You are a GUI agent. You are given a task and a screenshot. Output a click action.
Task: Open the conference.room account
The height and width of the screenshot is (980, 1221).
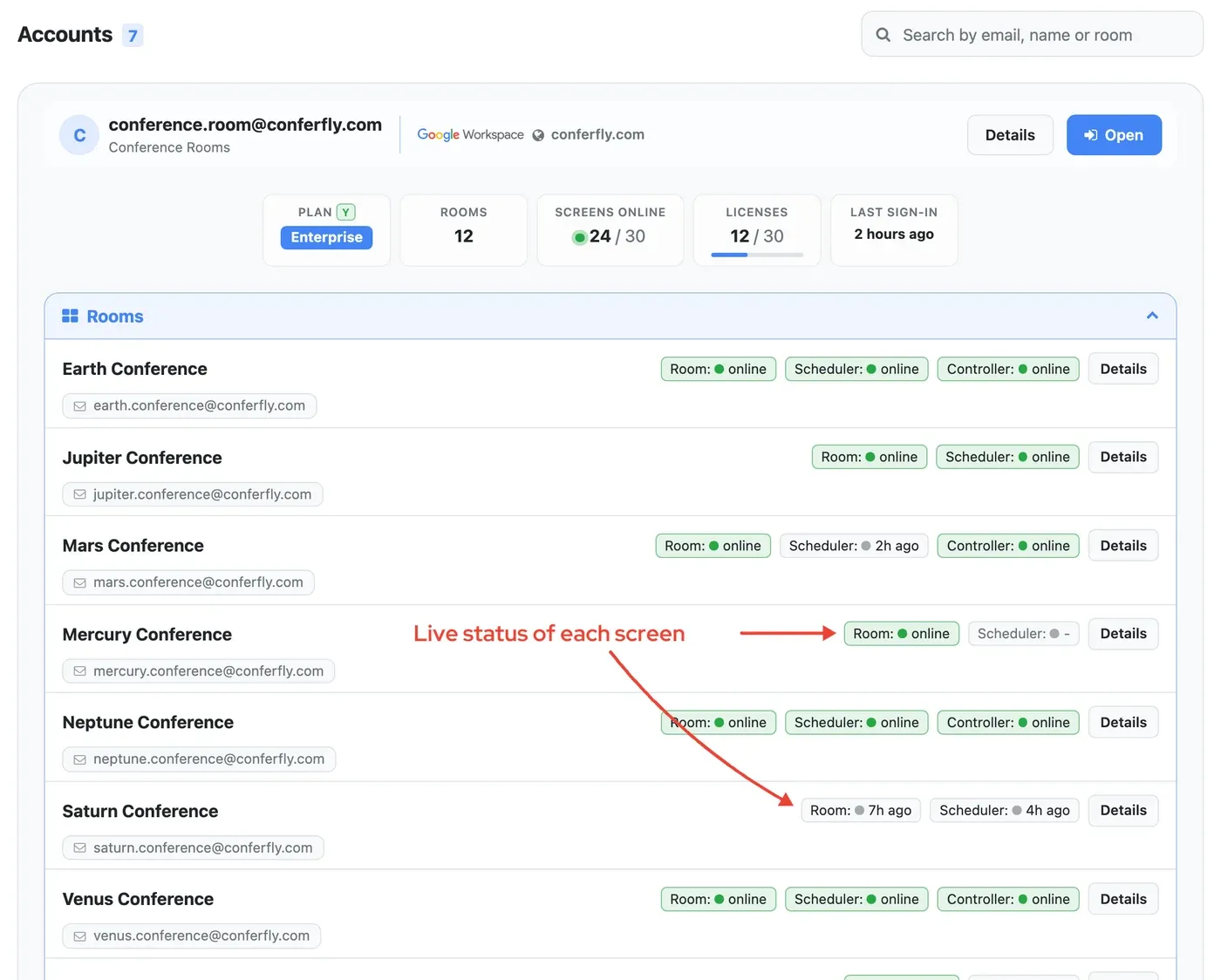(1114, 135)
